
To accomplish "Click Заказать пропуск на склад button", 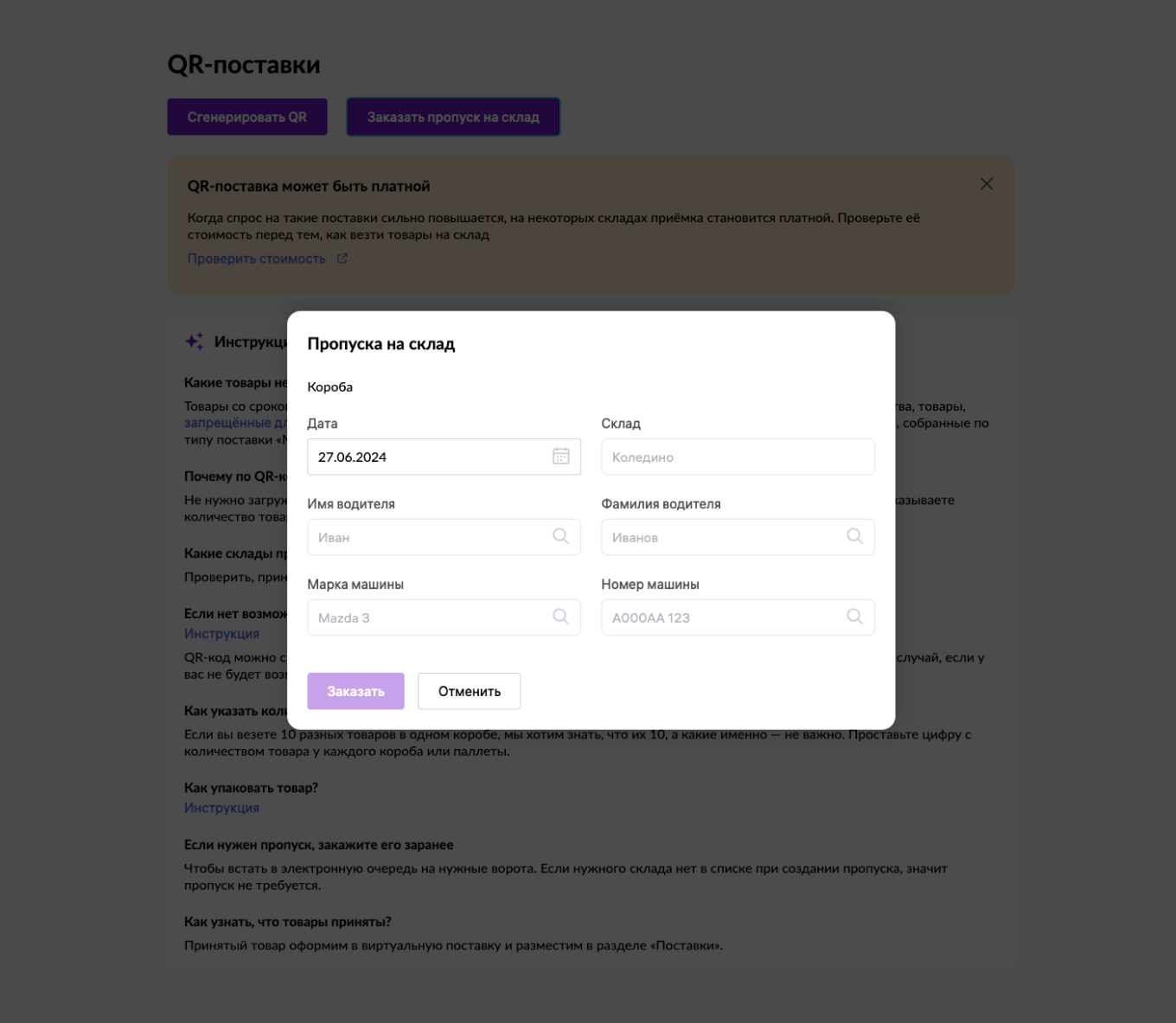I will pyautogui.click(x=453, y=117).
